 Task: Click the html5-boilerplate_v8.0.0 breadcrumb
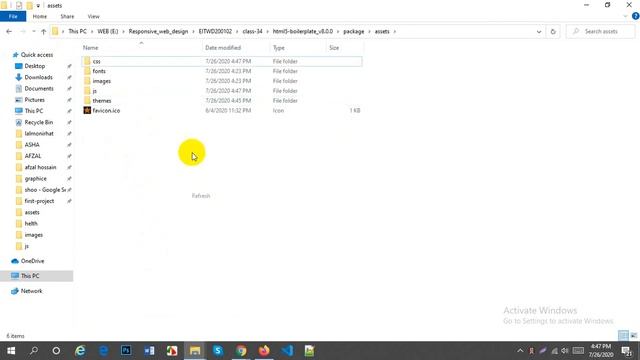(x=303, y=31)
